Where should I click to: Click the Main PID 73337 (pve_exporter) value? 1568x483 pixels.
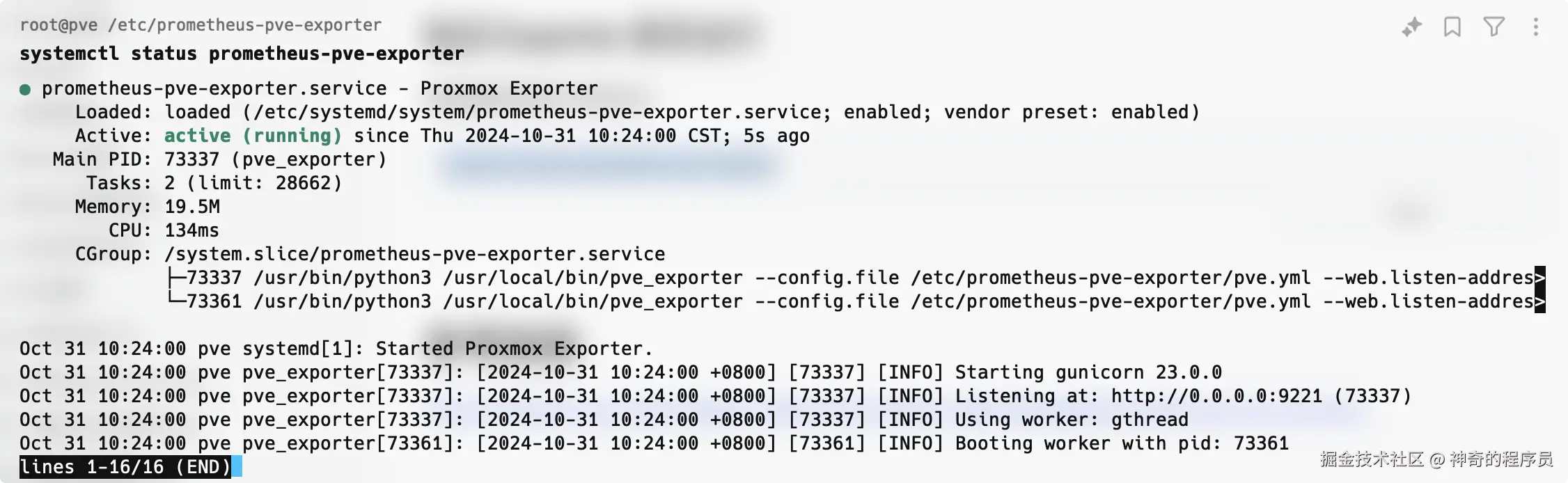click(x=275, y=159)
